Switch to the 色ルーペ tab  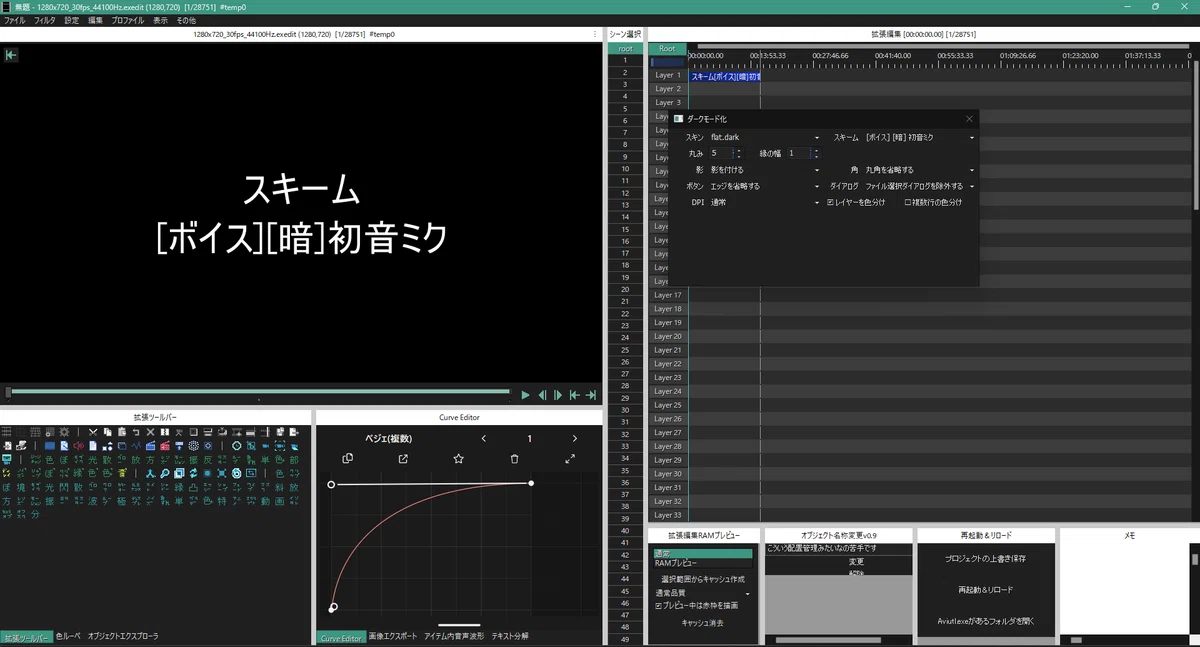point(68,636)
